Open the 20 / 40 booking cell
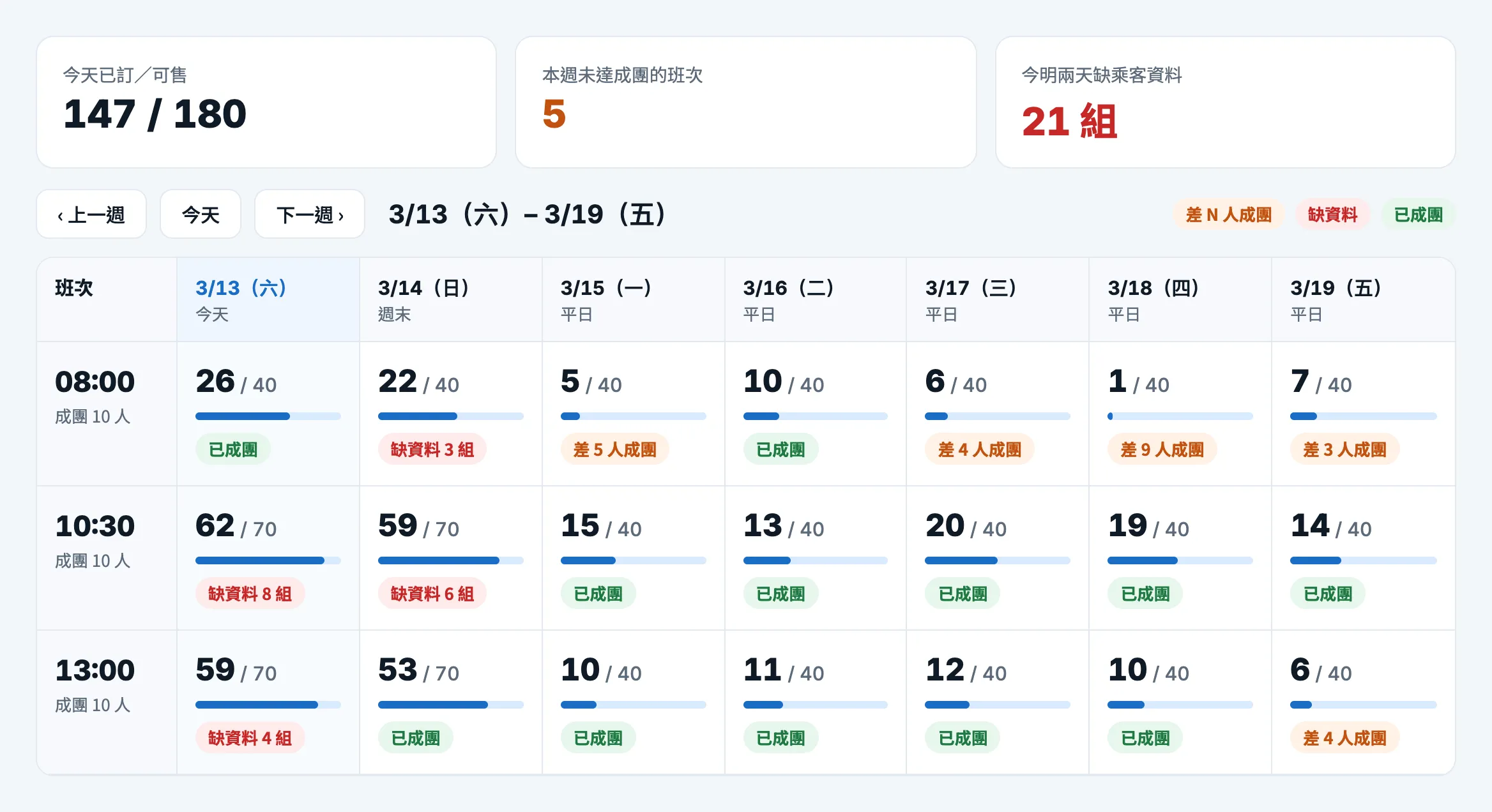1492x812 pixels. point(998,558)
